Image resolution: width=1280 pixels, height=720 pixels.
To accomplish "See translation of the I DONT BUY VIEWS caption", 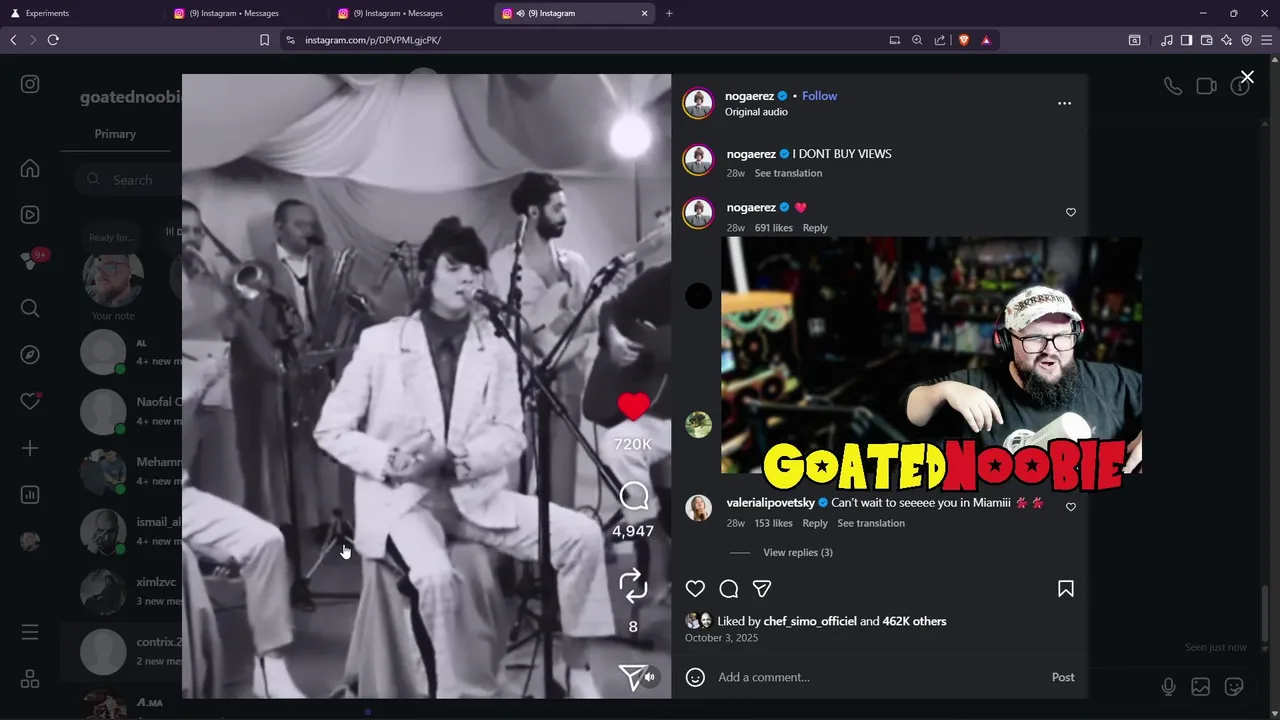I will [x=788, y=173].
